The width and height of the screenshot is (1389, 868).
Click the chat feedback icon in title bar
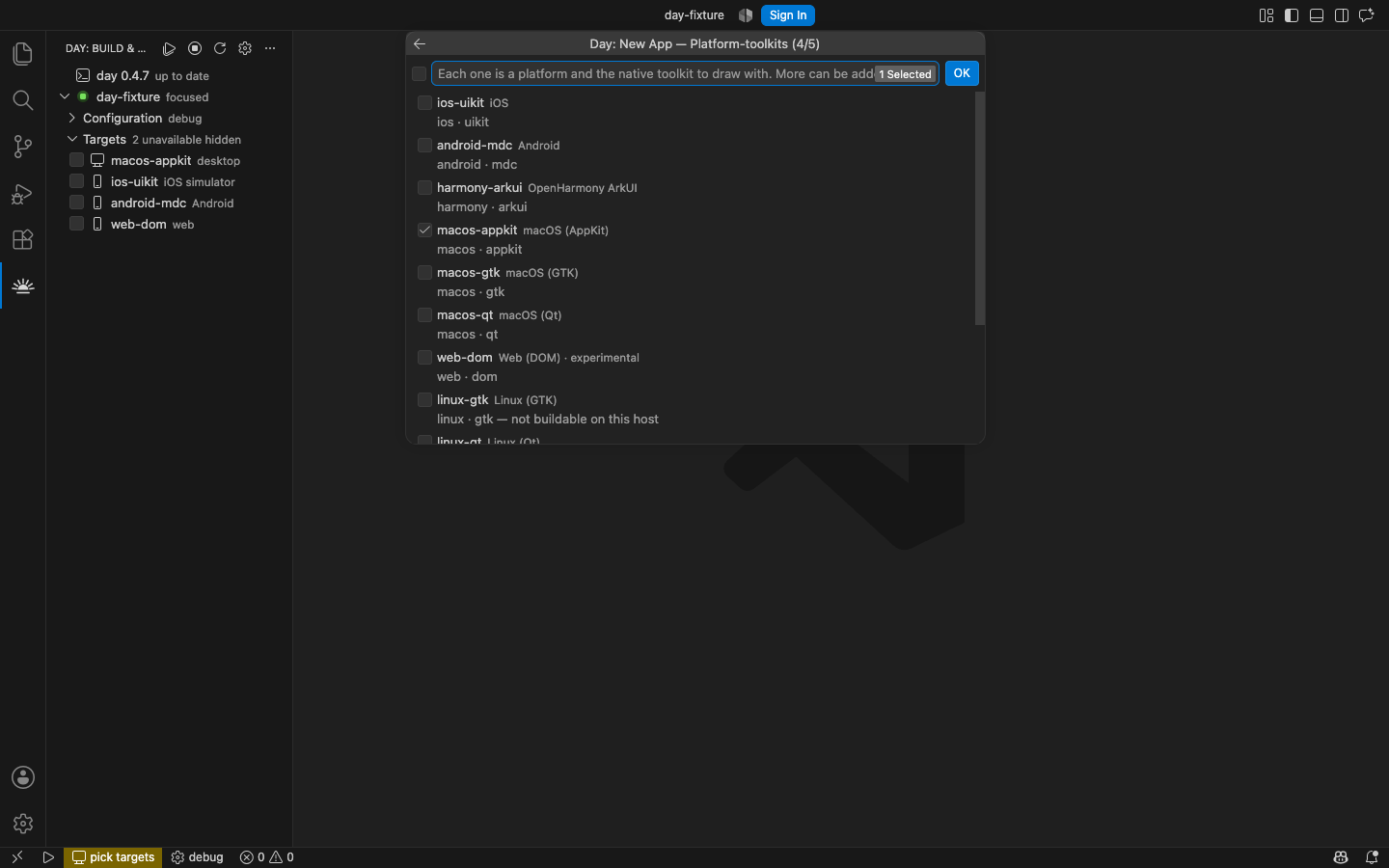1367,15
